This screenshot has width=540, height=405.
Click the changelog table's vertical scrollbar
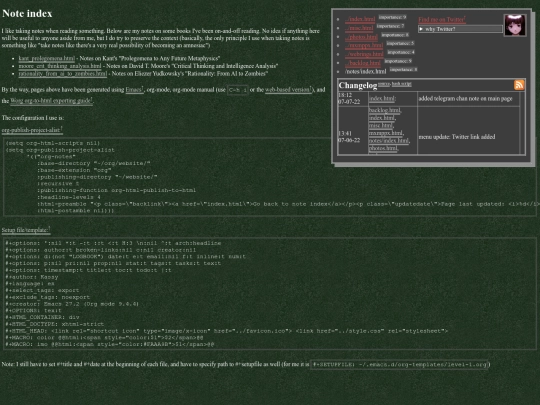coord(523,123)
